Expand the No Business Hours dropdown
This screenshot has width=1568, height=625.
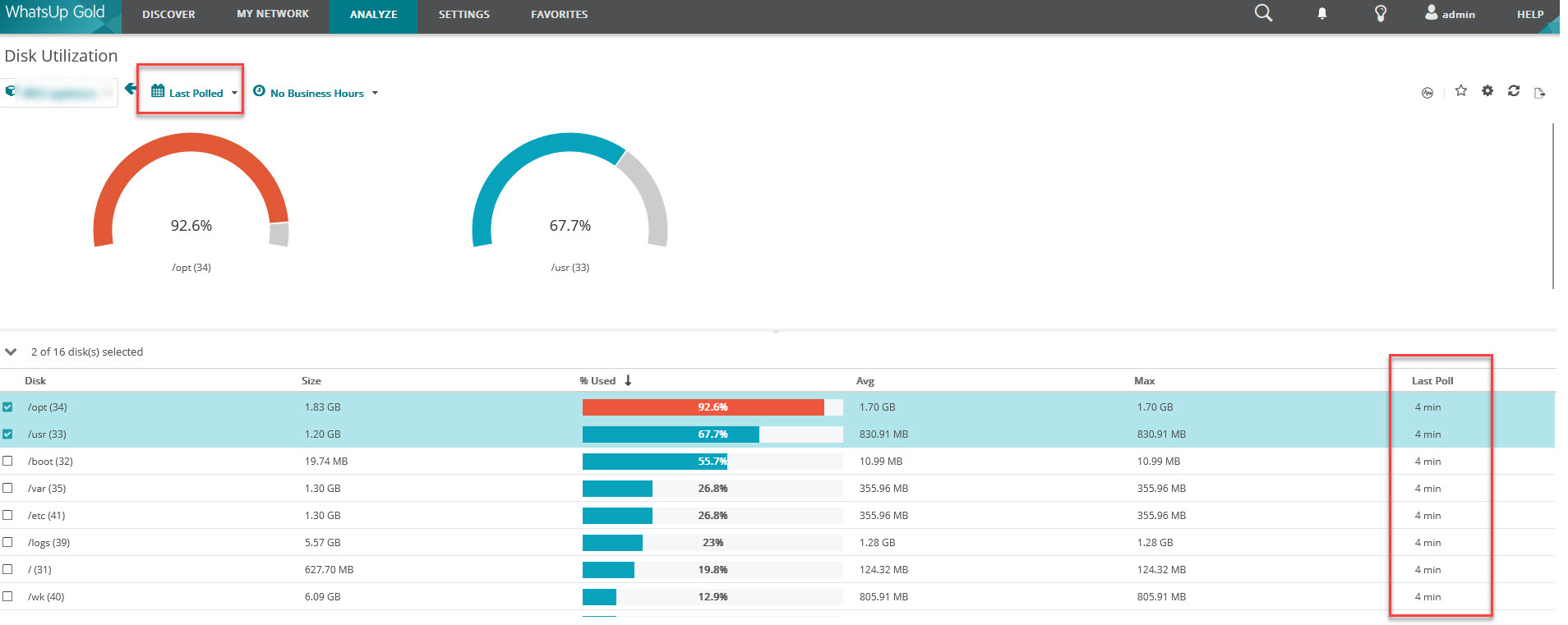pyautogui.click(x=316, y=93)
